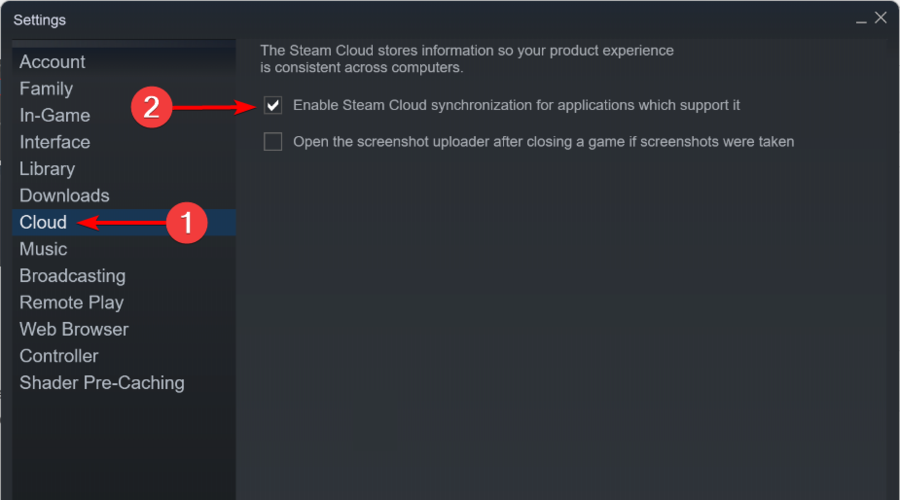Open the Interface settings category

(x=55, y=142)
